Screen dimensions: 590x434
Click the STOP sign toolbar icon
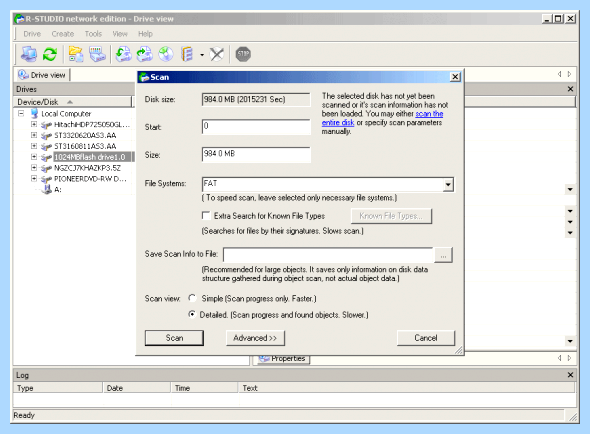pyautogui.click(x=243, y=54)
